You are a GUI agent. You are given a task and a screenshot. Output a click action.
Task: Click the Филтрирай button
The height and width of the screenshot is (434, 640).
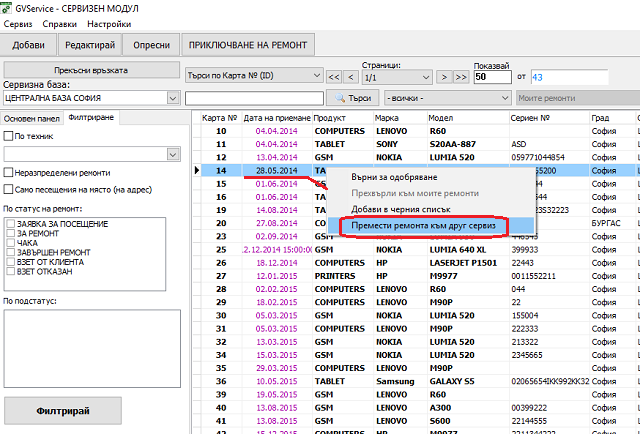click(63, 411)
